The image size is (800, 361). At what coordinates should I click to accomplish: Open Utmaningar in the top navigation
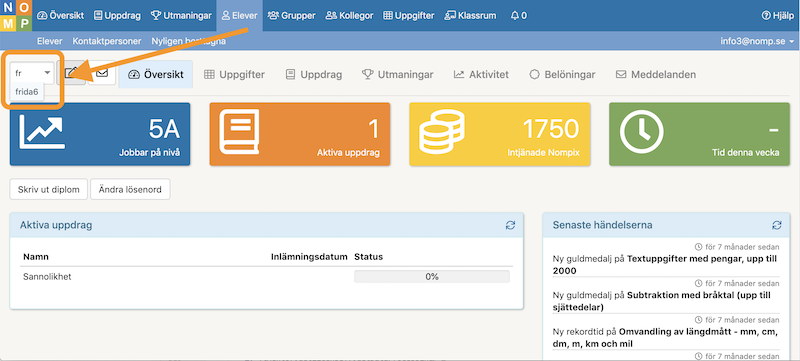click(x=181, y=16)
